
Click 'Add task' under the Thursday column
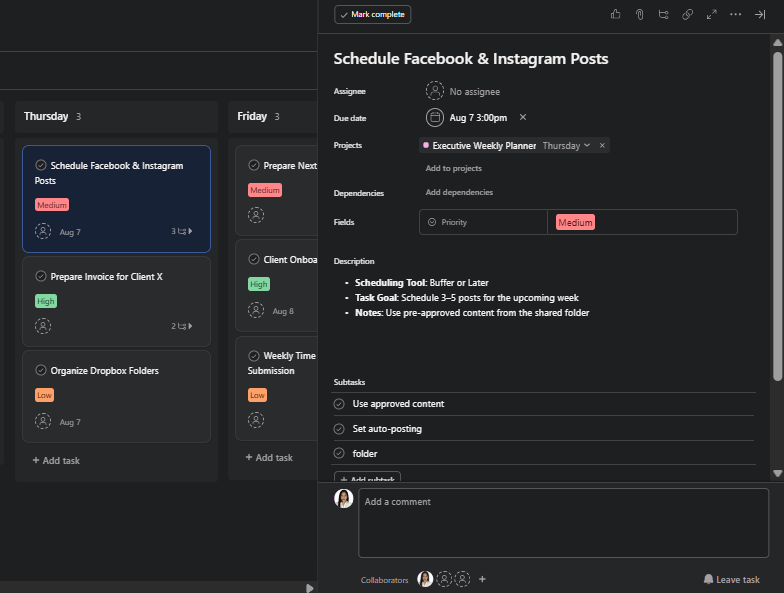point(56,461)
